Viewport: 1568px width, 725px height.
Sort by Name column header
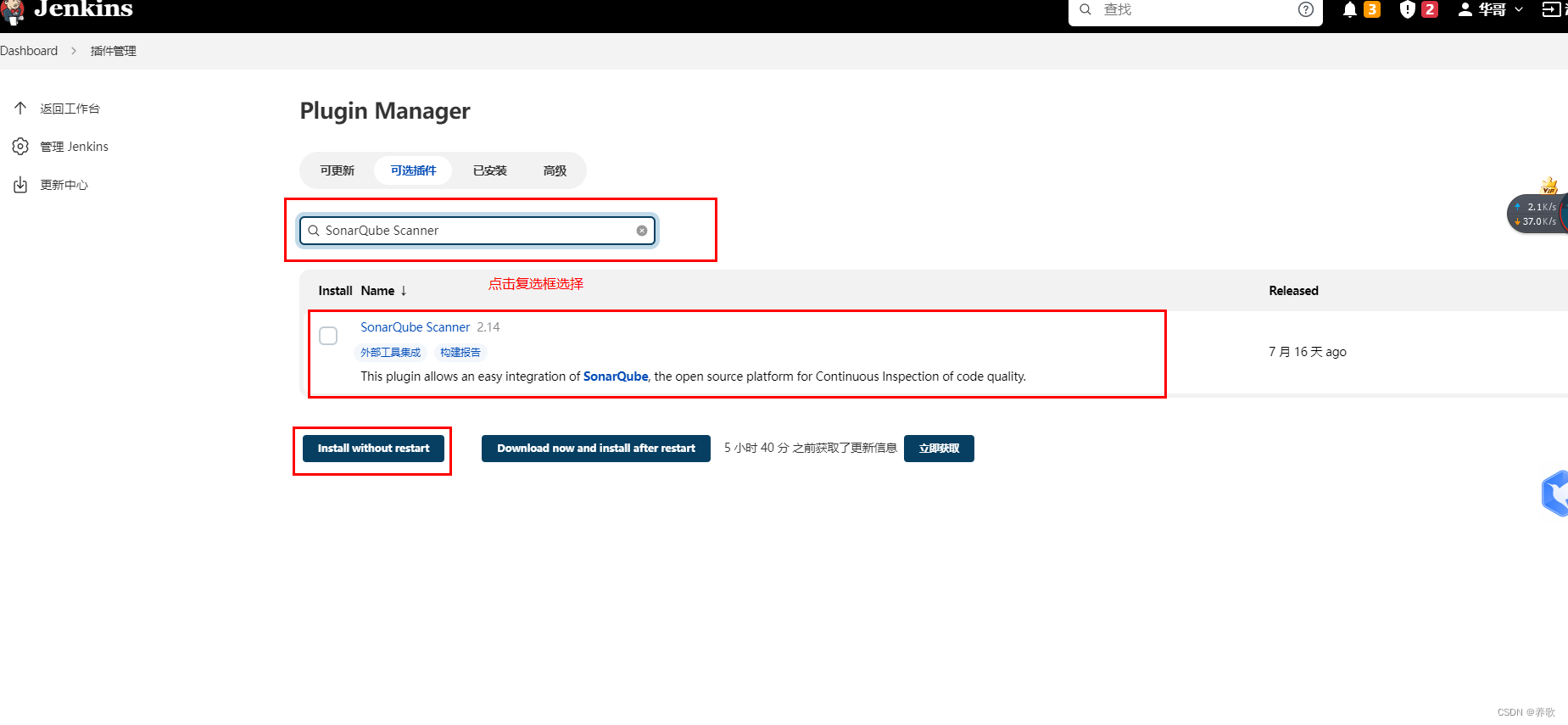point(384,291)
